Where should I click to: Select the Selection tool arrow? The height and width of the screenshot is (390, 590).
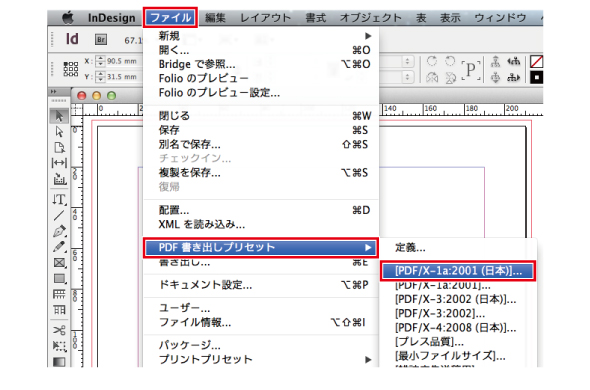(59, 116)
